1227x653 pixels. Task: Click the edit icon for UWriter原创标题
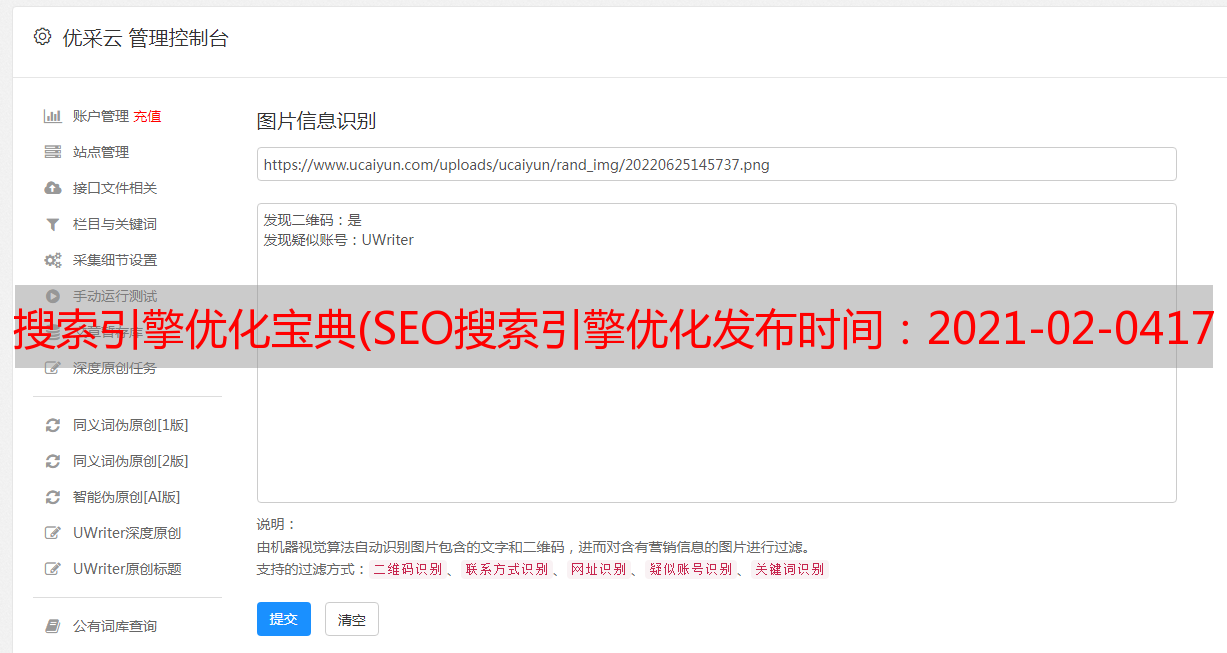coord(53,569)
